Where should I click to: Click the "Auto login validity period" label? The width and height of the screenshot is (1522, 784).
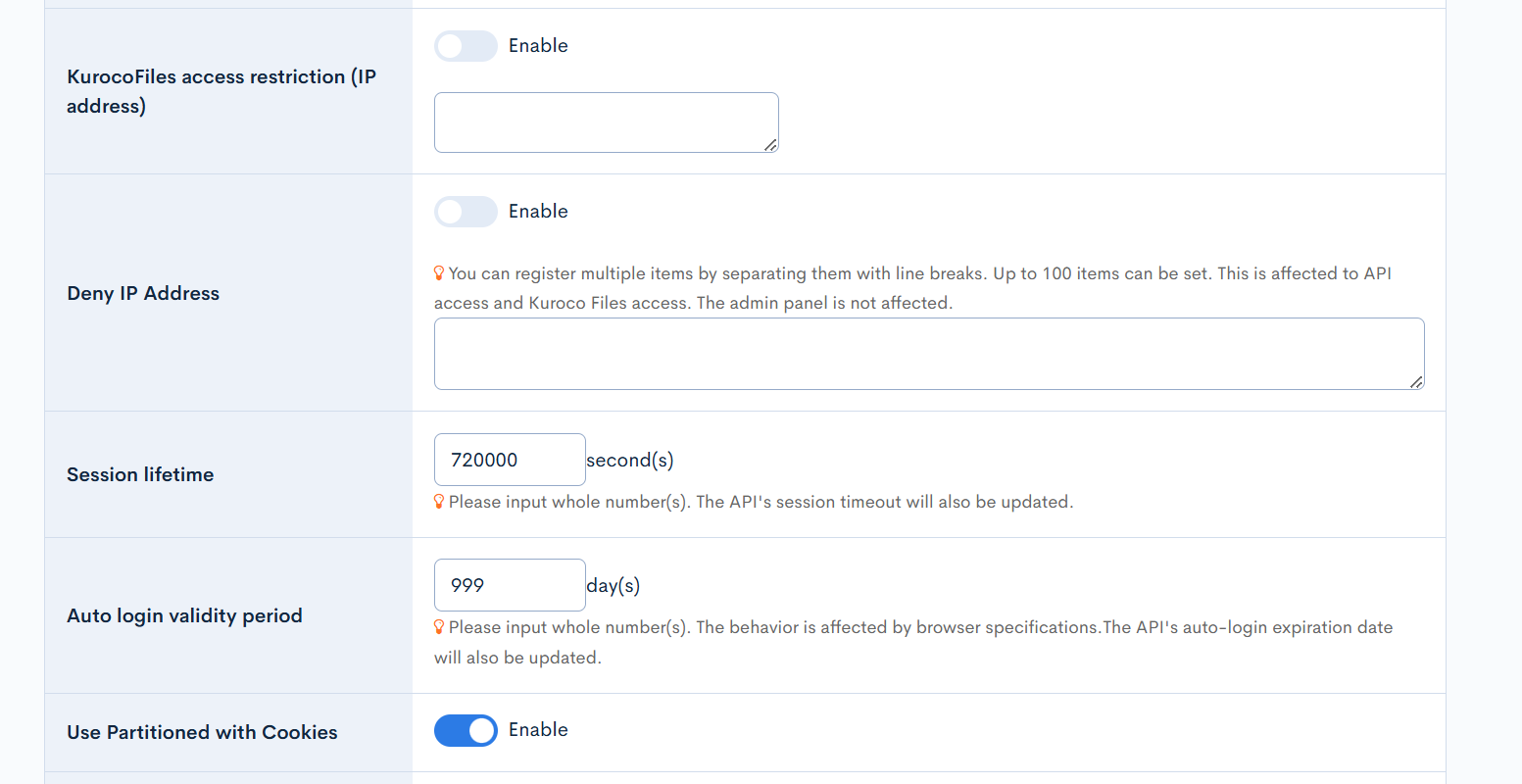pyautogui.click(x=184, y=615)
